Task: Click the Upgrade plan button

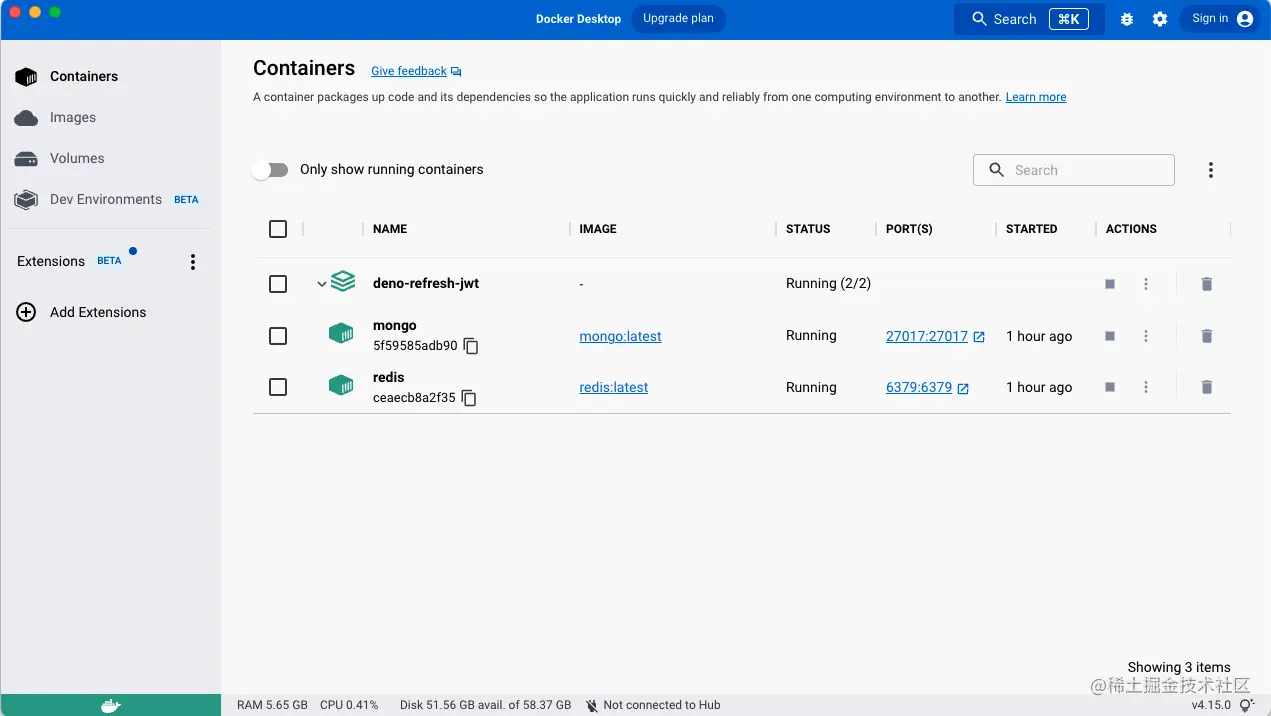Action: 678,19
